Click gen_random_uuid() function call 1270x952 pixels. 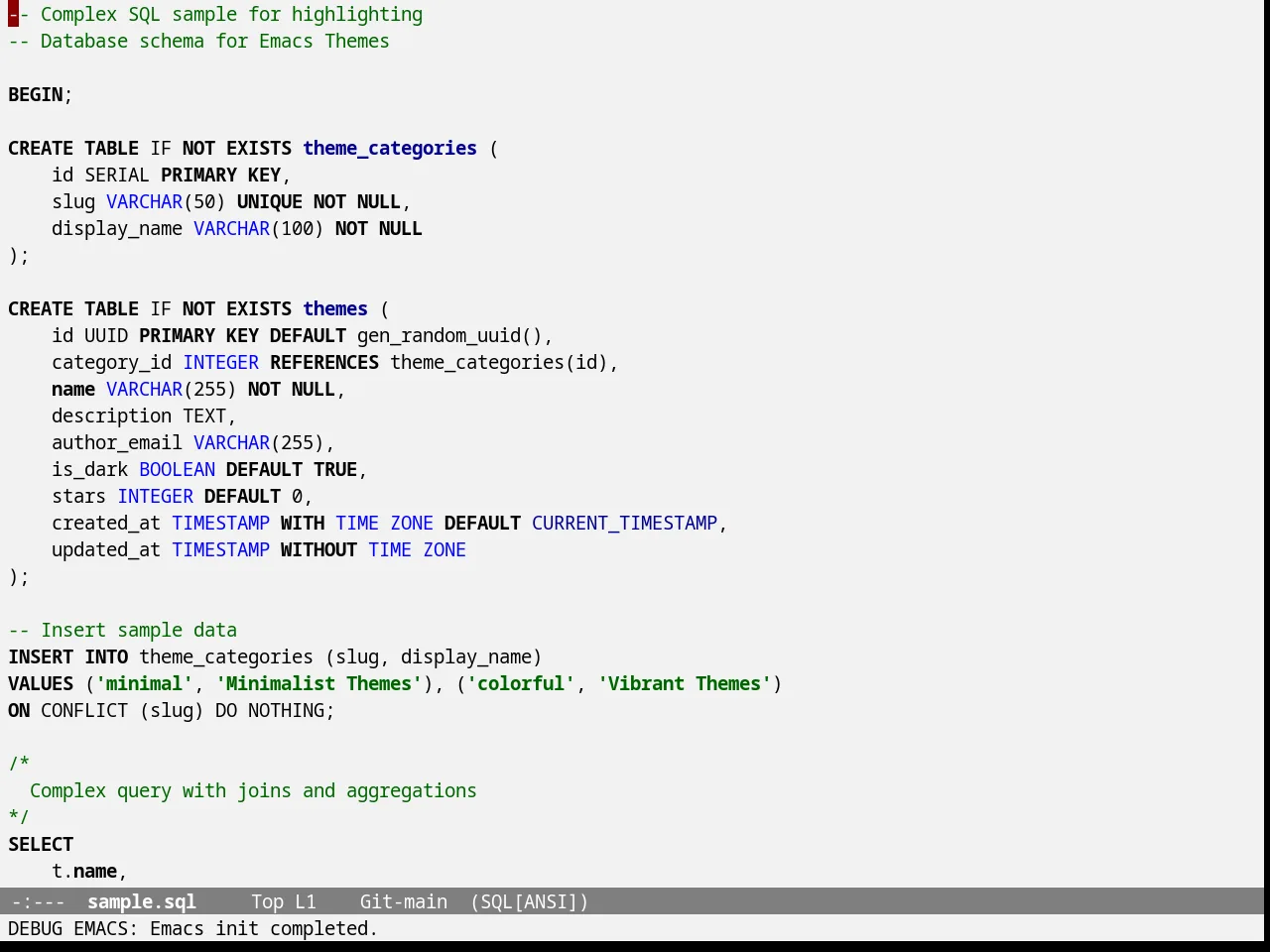(x=450, y=335)
